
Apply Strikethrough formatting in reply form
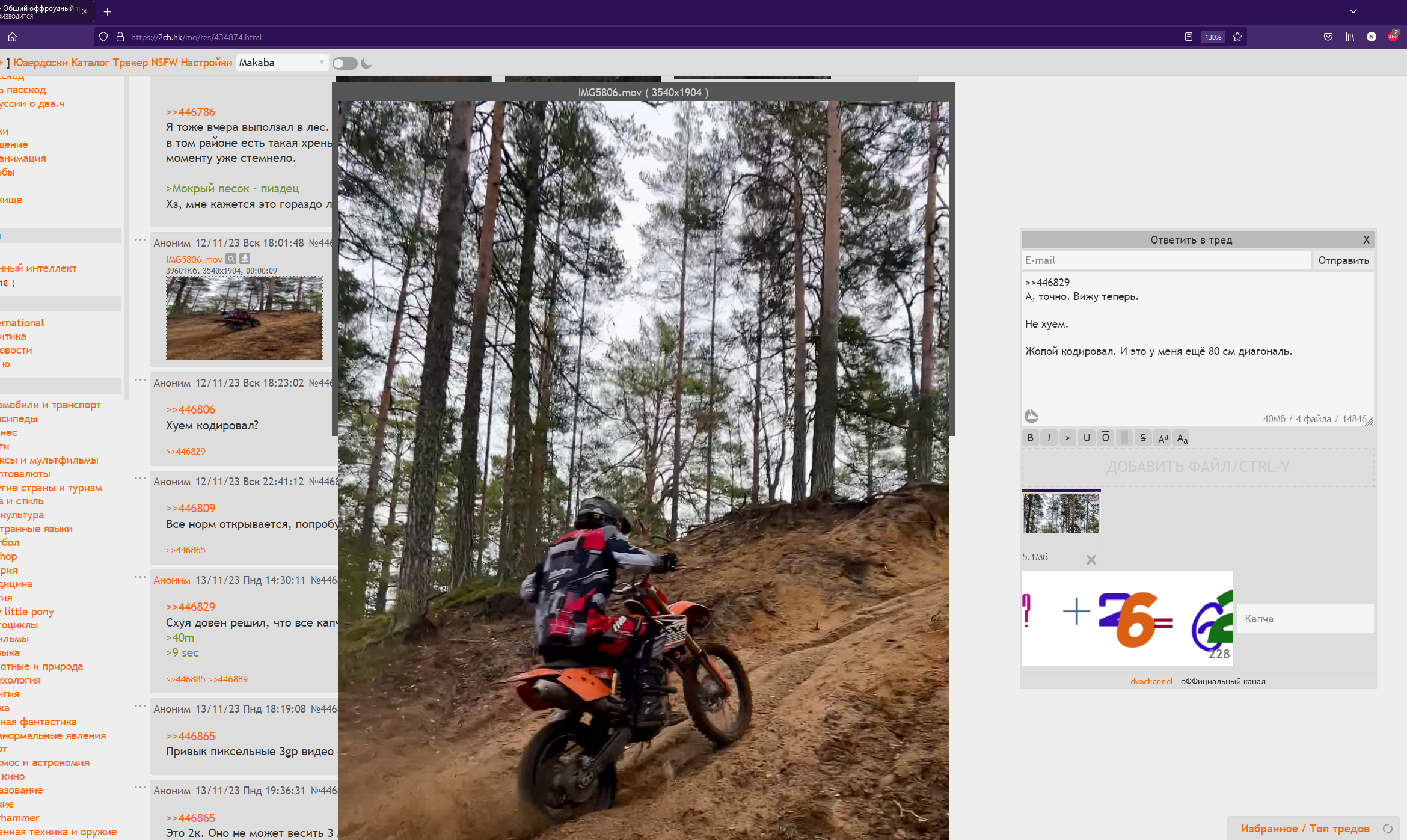pos(1143,438)
